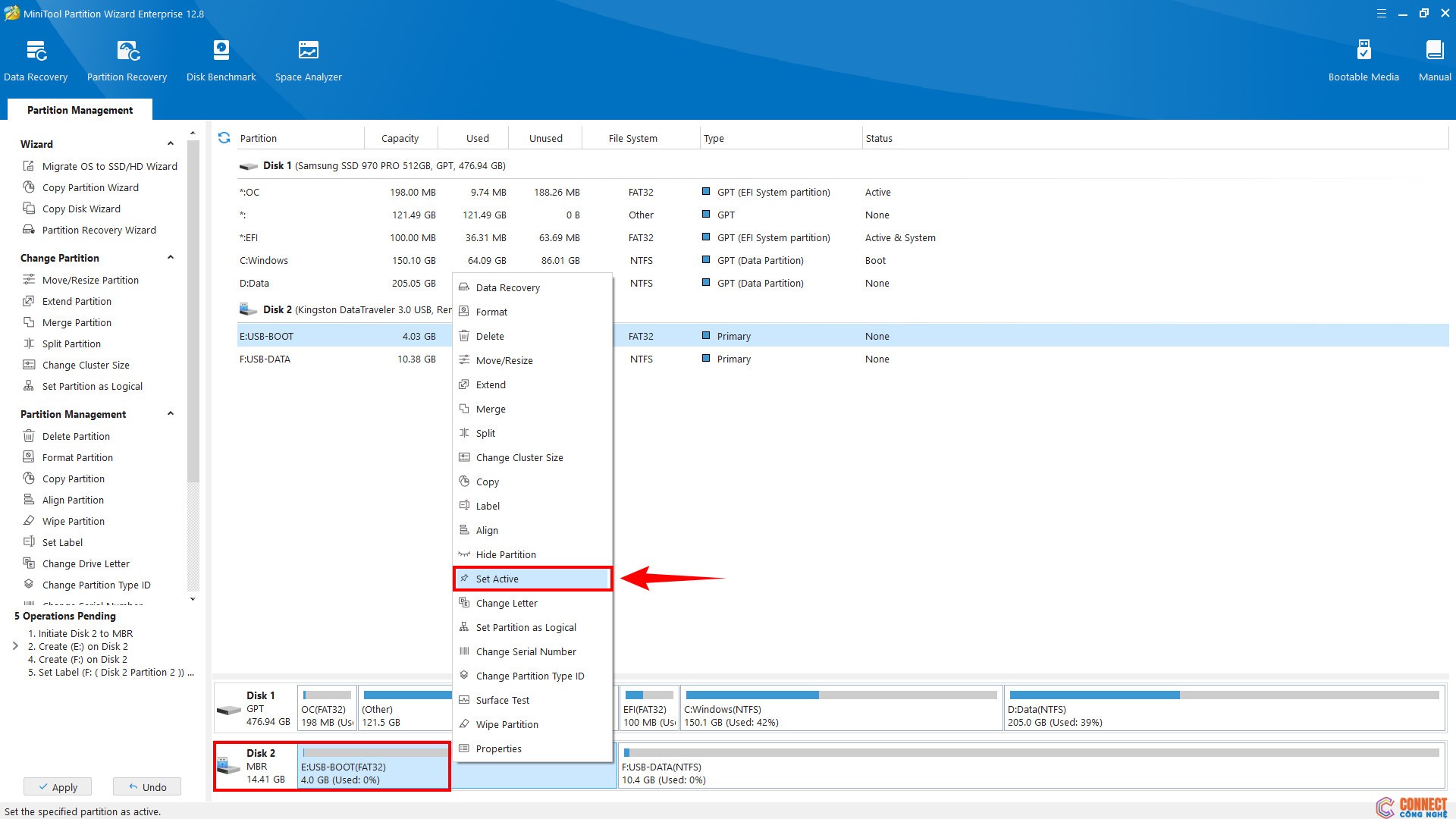This screenshot has height=819, width=1456.
Task: Open Space Analyzer
Action: tap(308, 61)
